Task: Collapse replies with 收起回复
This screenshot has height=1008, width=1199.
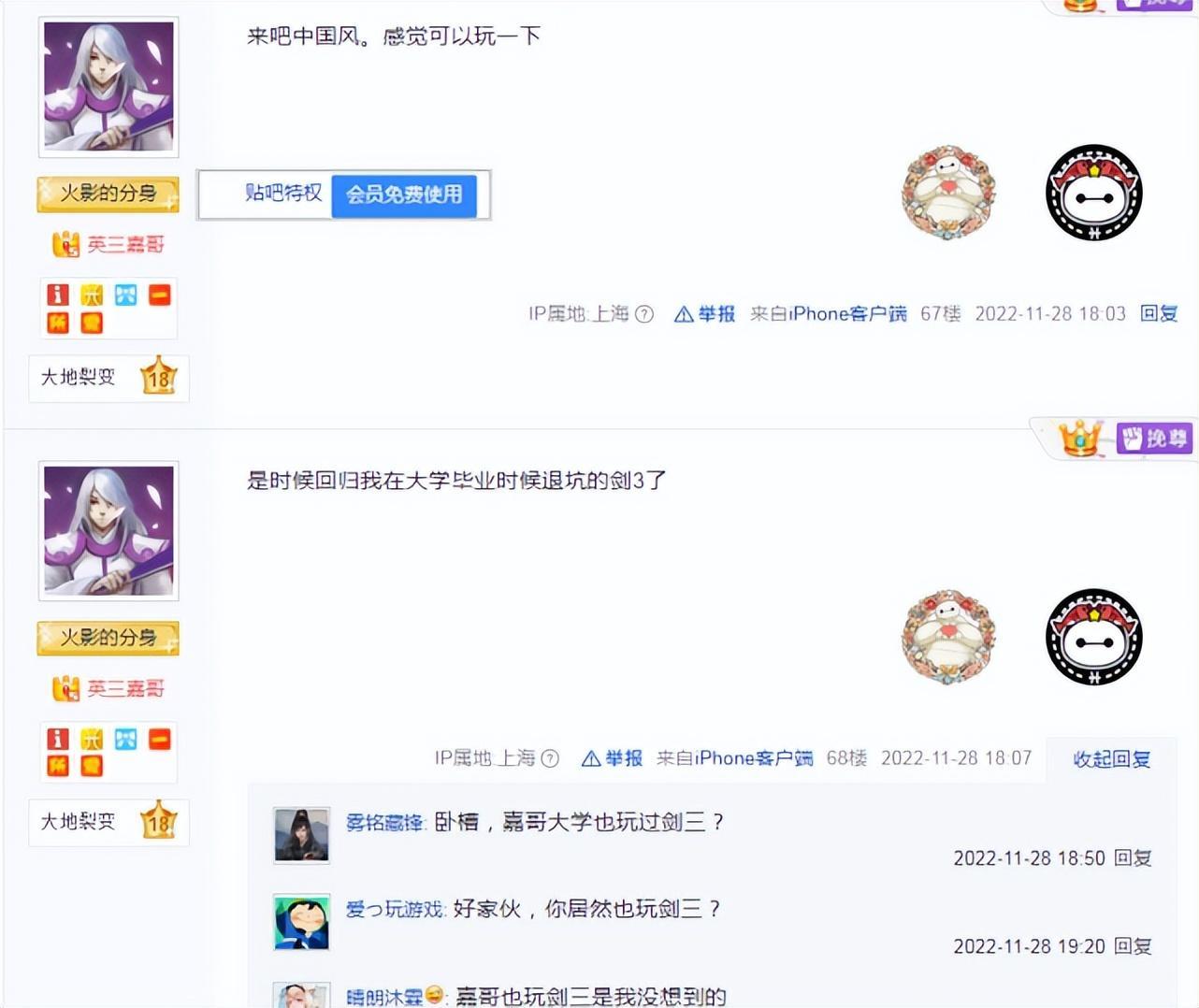Action: [1111, 759]
